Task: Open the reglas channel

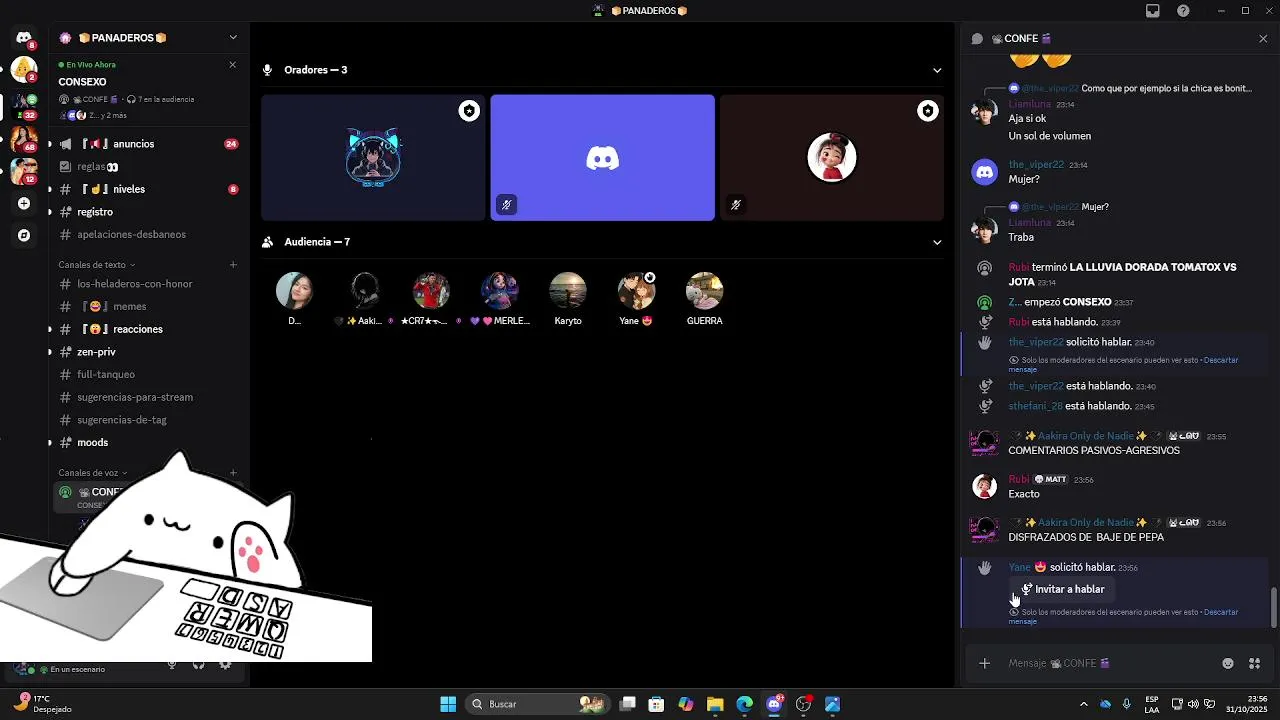Action: pyautogui.click(x=148, y=167)
